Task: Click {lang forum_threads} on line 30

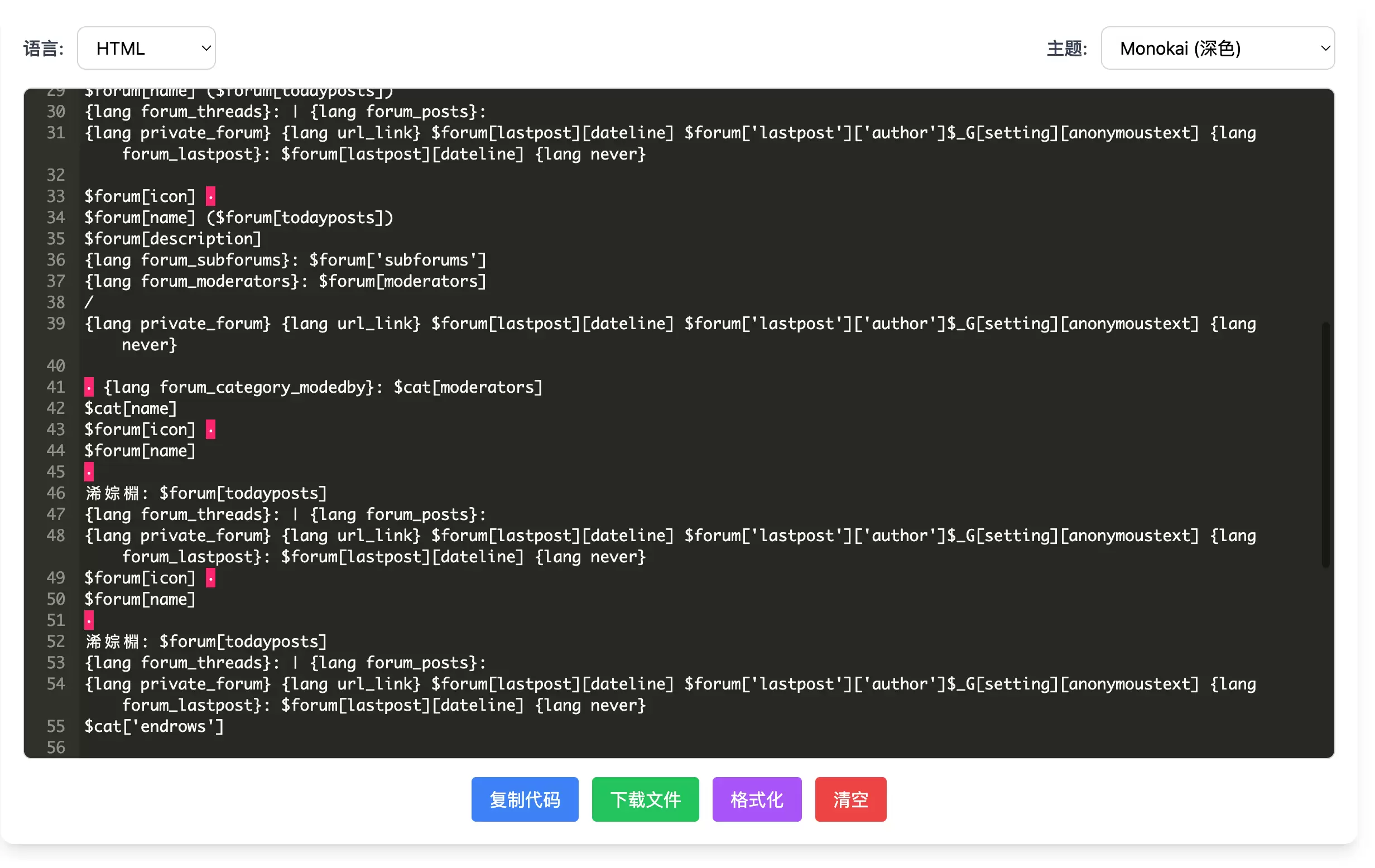Action: (177, 111)
